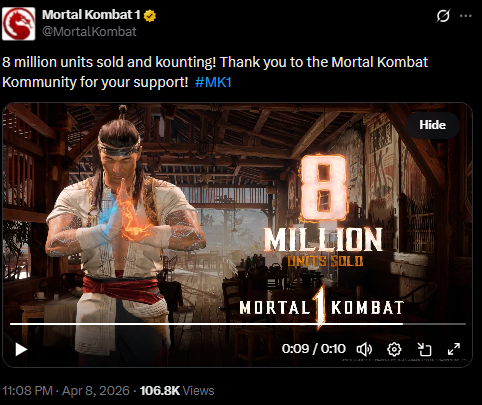The width and height of the screenshot is (482, 405).
Task: Click the 11:08 PM Apr 8, 2026 timestamp
Action: [x=66, y=391]
